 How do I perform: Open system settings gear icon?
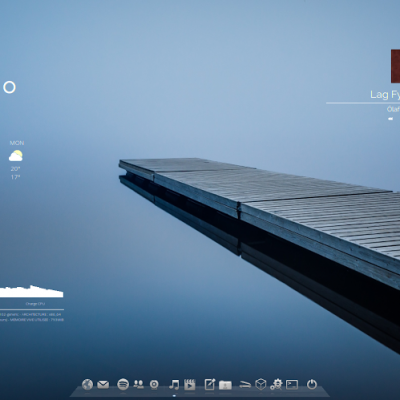tap(276, 384)
